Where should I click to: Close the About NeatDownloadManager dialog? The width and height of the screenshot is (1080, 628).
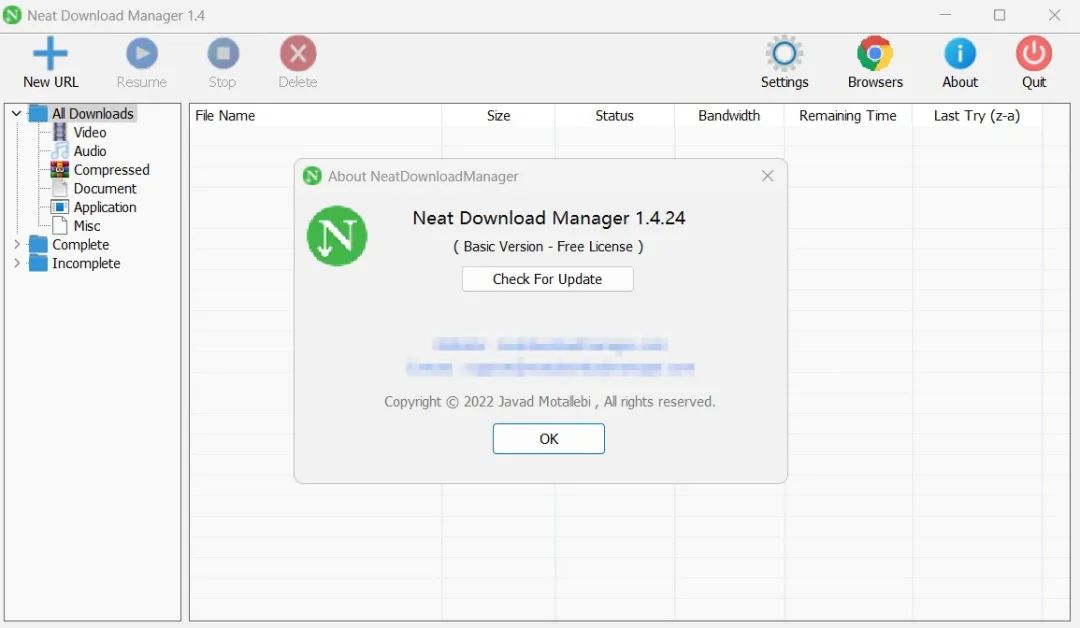[x=767, y=176]
